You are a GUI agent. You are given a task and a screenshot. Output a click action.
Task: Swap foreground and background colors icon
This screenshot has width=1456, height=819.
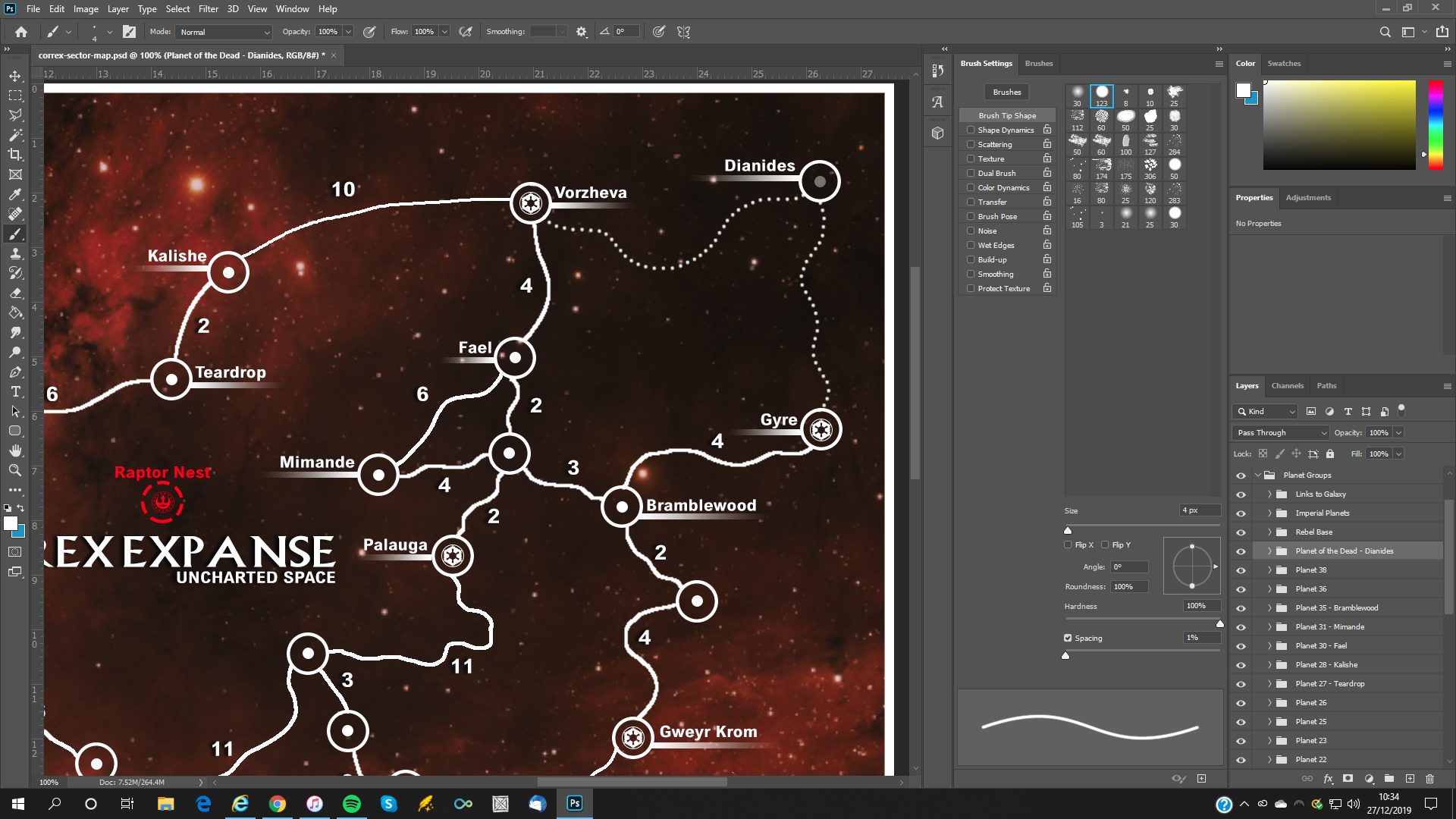(x=20, y=508)
